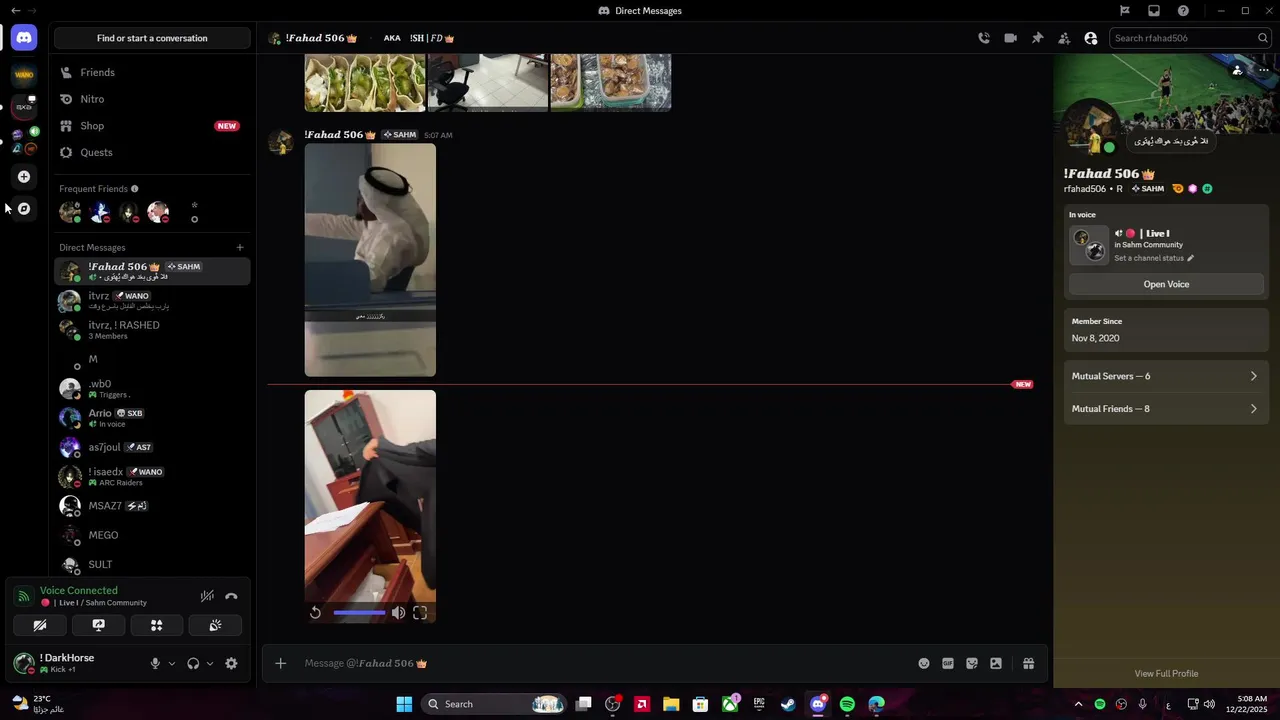Open audio output options dropdown
This screenshot has width=1280, height=720.
[x=209, y=663]
